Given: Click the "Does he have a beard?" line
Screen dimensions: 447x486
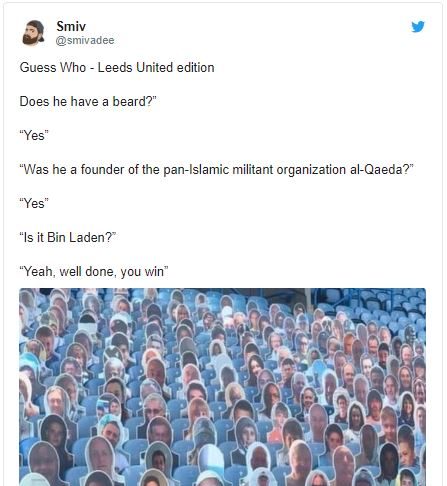Looking at the screenshot, I should point(88,101).
